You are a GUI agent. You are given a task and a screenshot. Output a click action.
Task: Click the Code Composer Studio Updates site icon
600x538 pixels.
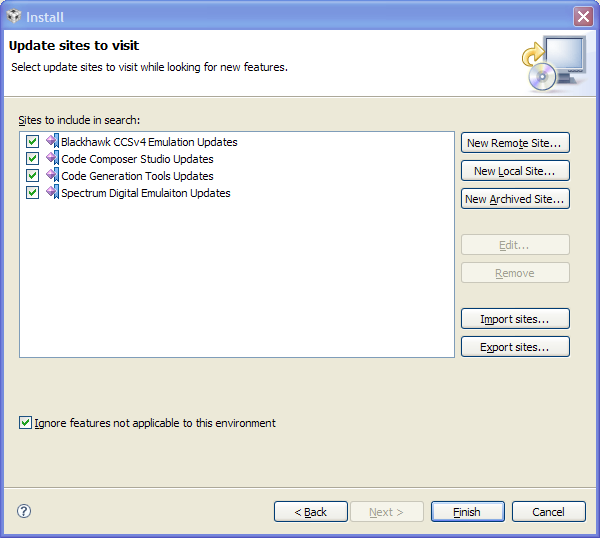(x=52, y=158)
